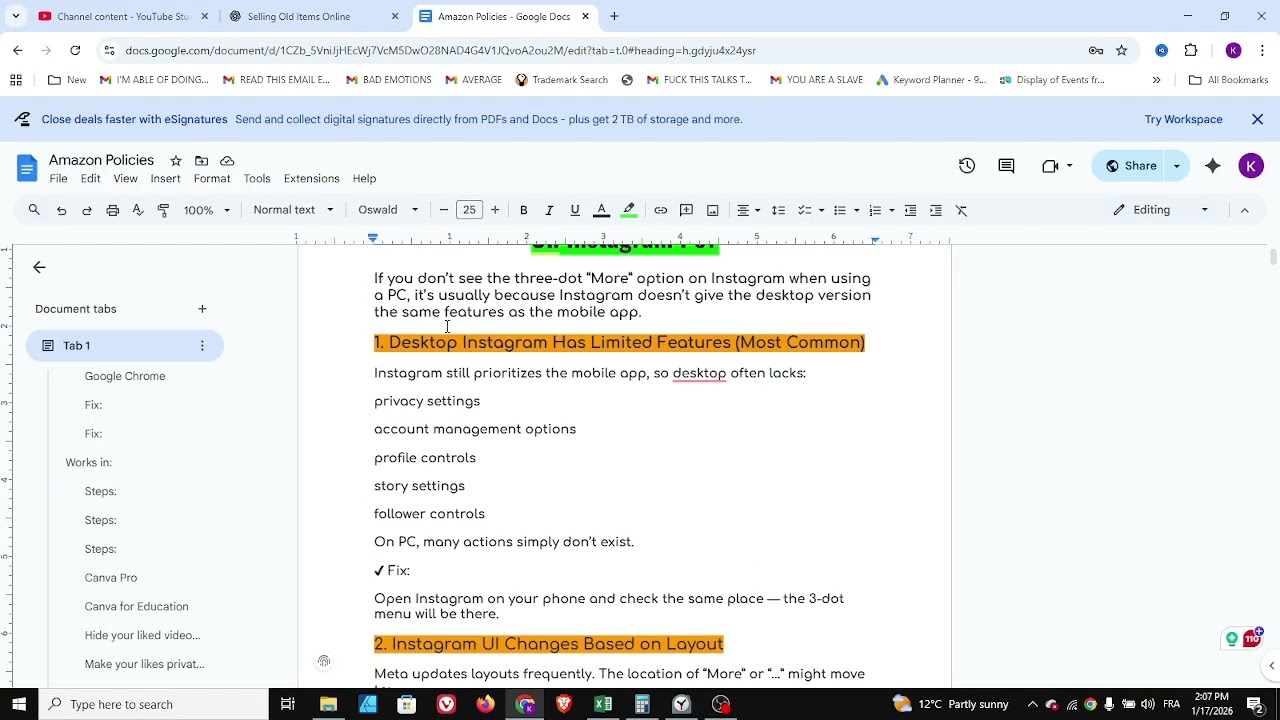Add a new document tab with plus
Image resolution: width=1280 pixels, height=720 pixels.
tap(202, 309)
